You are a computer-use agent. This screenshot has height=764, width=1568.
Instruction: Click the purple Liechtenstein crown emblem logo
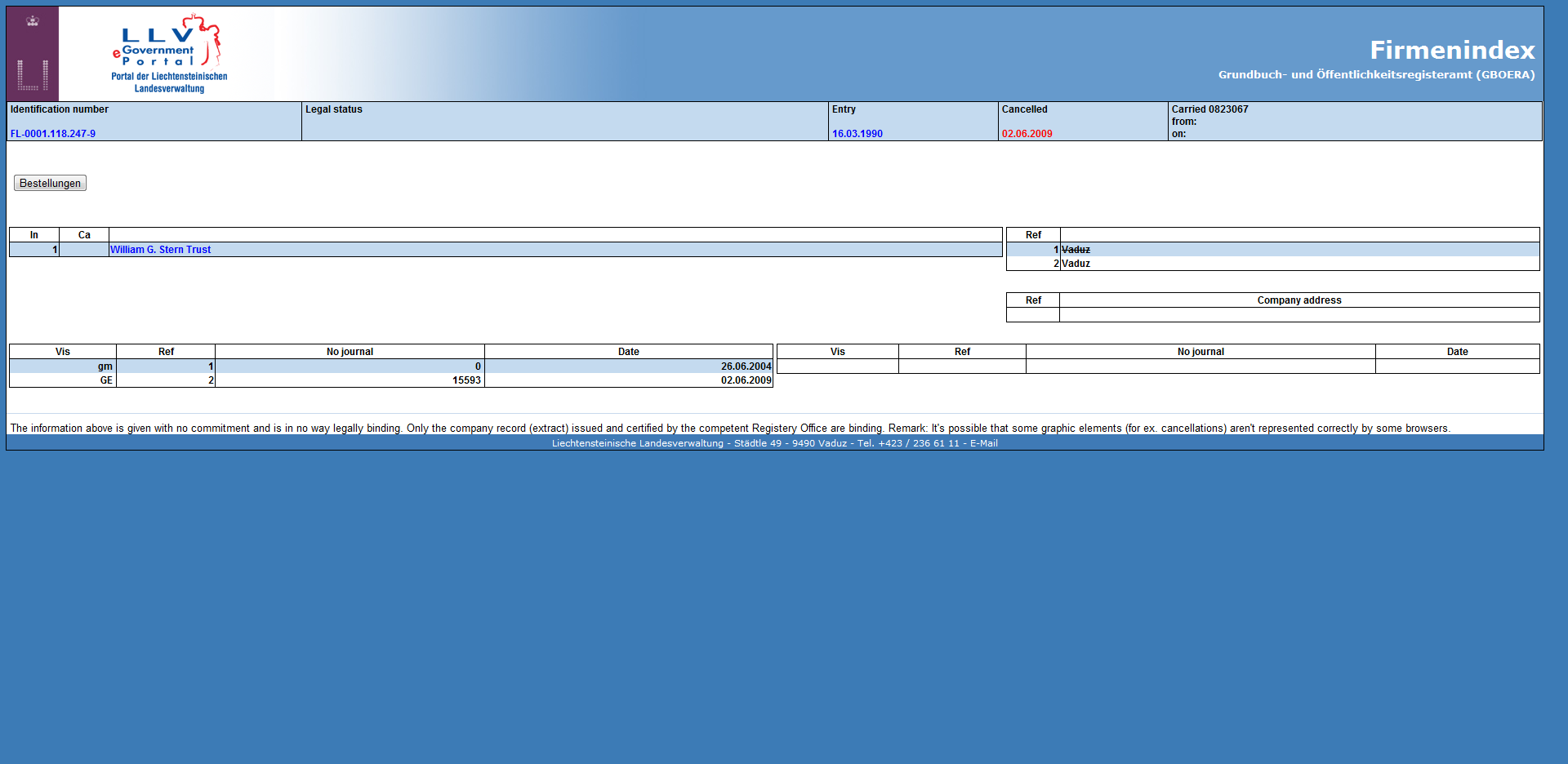click(33, 54)
